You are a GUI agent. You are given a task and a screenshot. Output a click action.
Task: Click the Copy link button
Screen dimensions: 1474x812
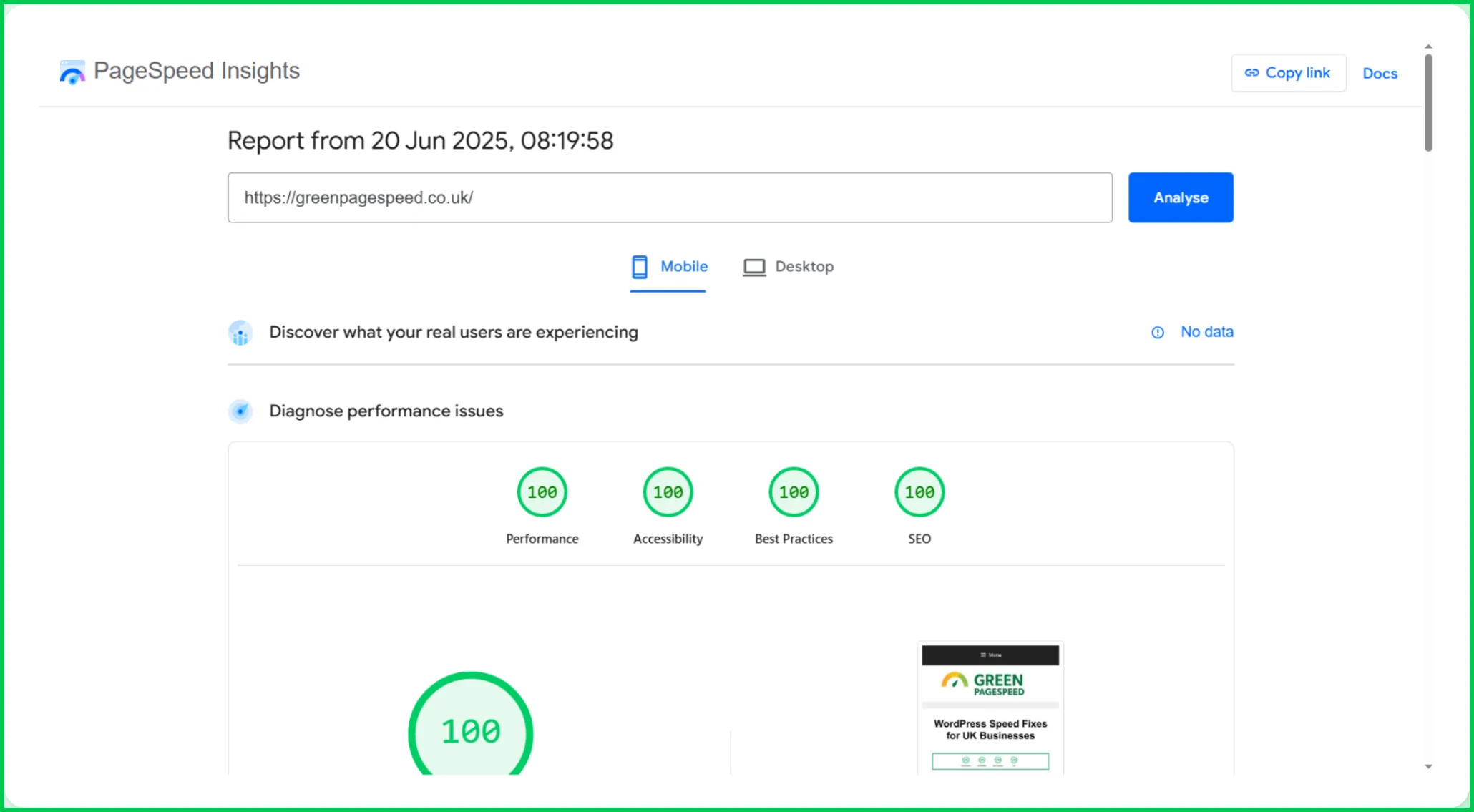(x=1288, y=73)
